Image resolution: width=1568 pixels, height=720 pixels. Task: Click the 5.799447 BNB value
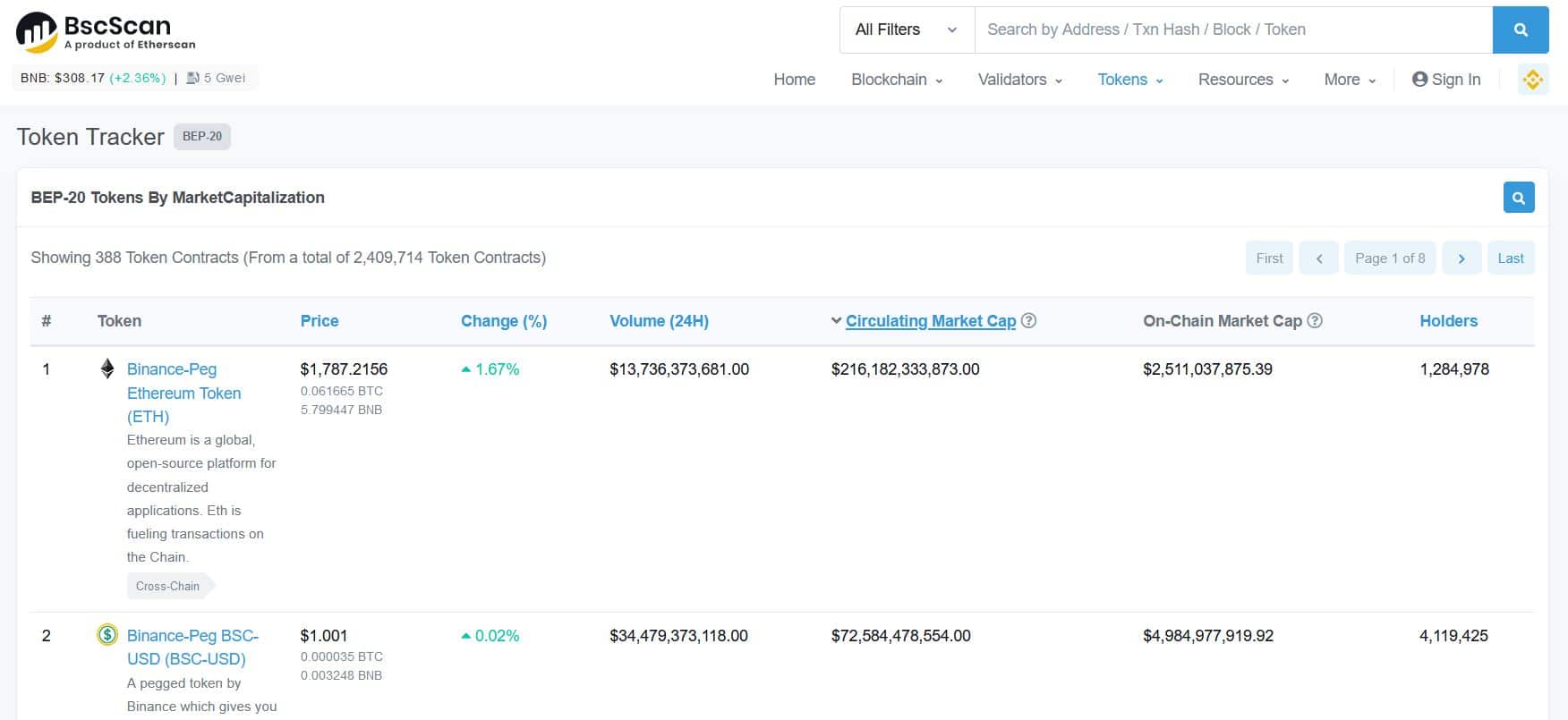(x=341, y=410)
